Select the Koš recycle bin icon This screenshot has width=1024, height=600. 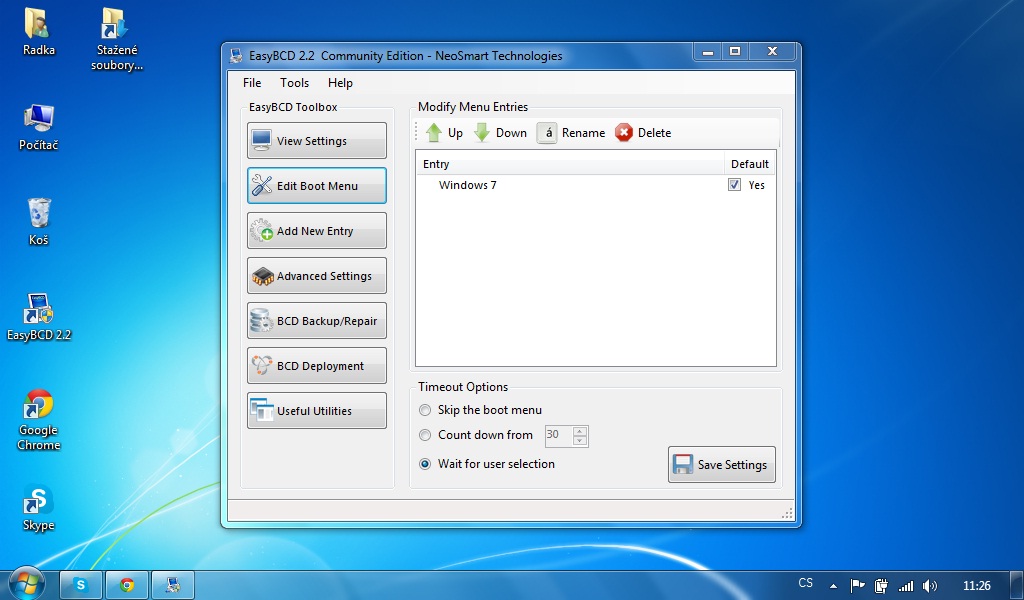(x=39, y=222)
